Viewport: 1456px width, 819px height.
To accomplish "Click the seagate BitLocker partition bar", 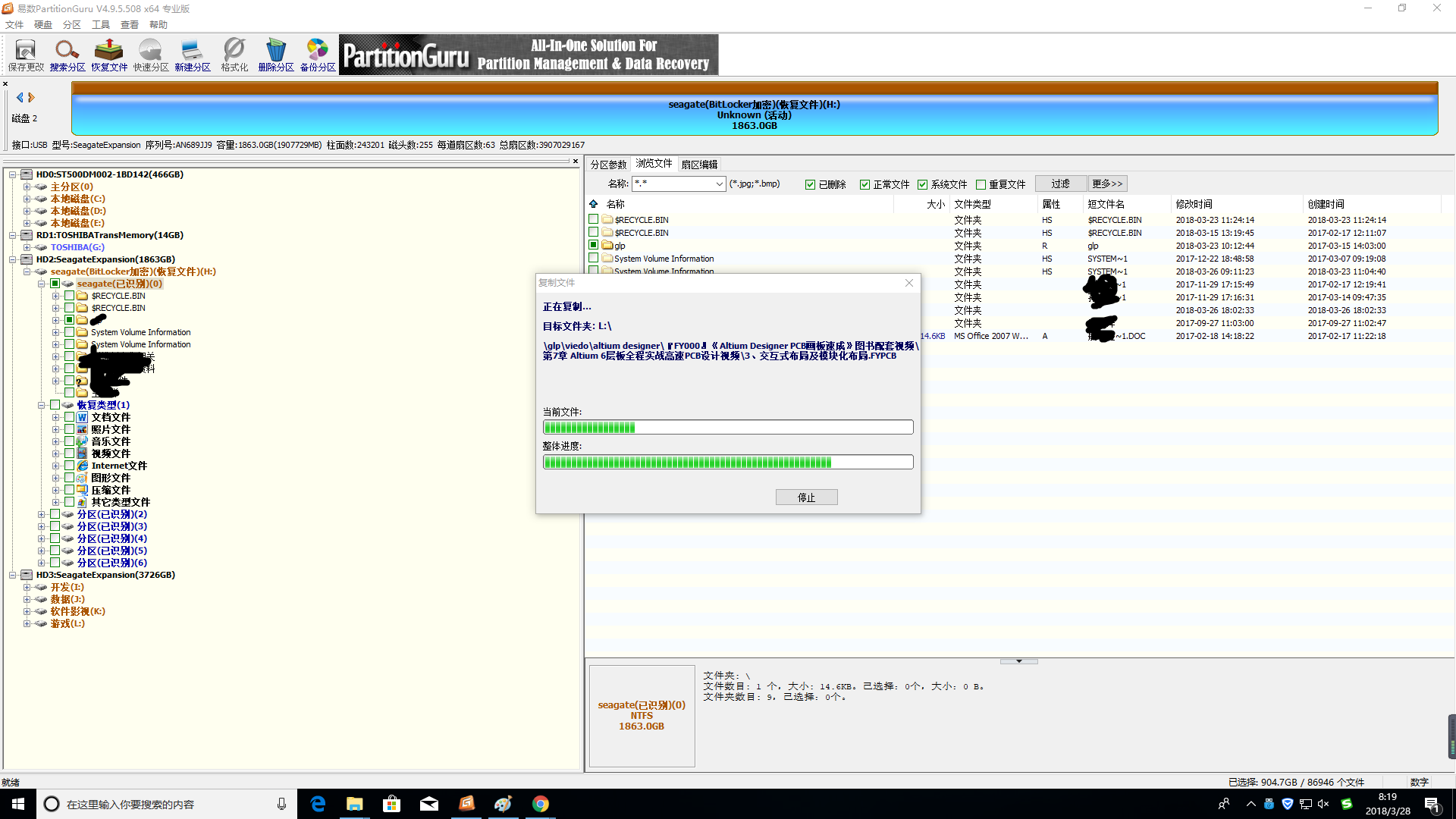I will pyautogui.click(x=755, y=108).
